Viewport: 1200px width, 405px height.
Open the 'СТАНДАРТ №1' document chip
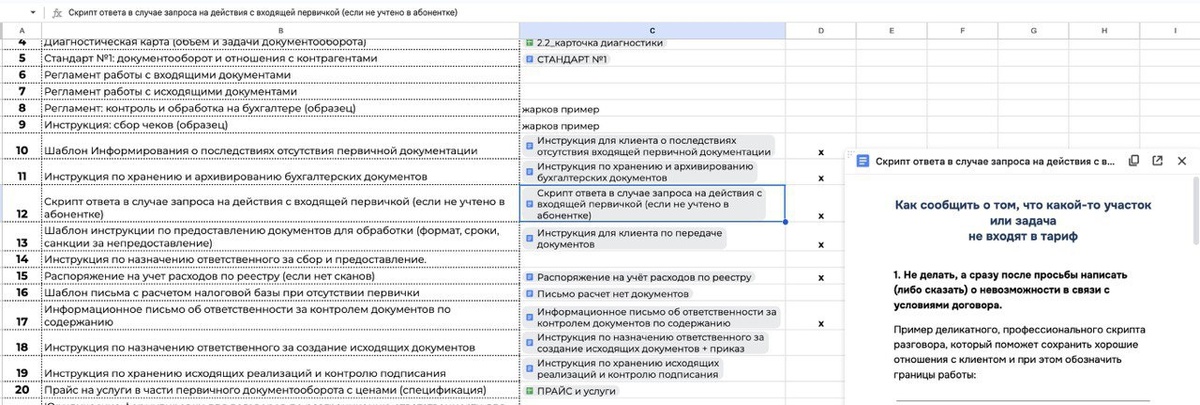(566, 59)
